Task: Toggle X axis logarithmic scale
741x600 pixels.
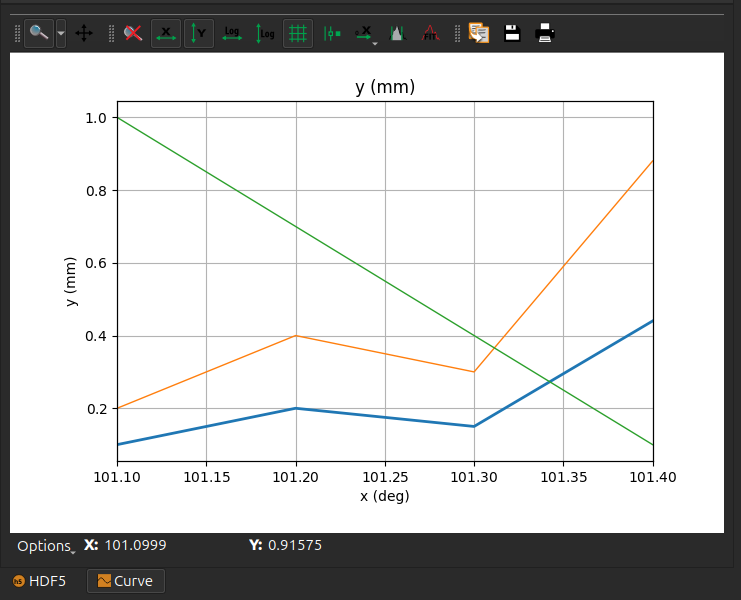Action: click(232, 34)
